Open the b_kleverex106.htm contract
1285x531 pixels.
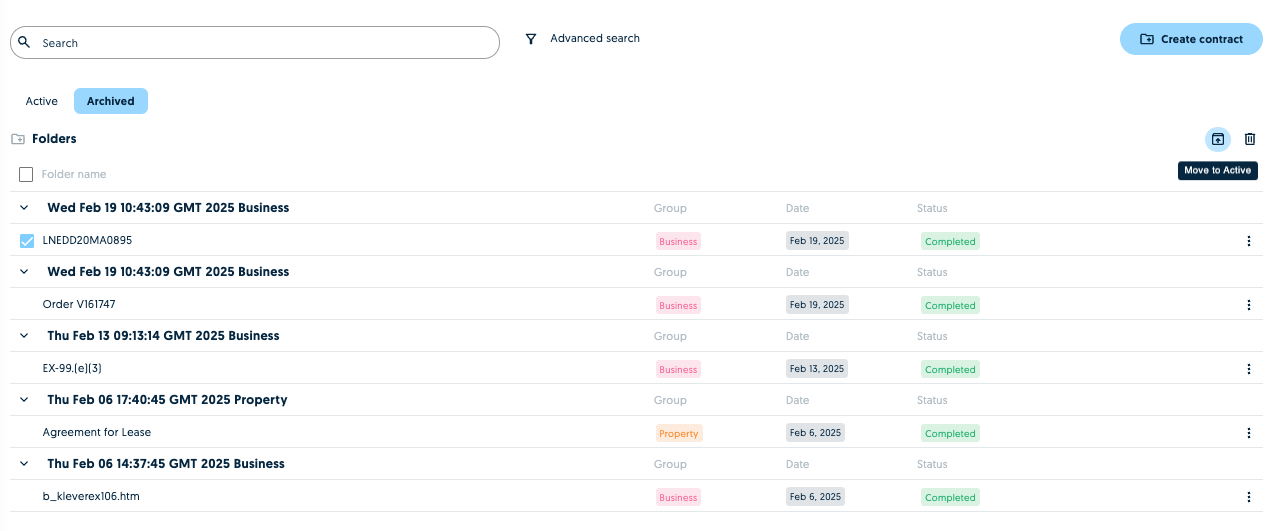click(x=91, y=496)
